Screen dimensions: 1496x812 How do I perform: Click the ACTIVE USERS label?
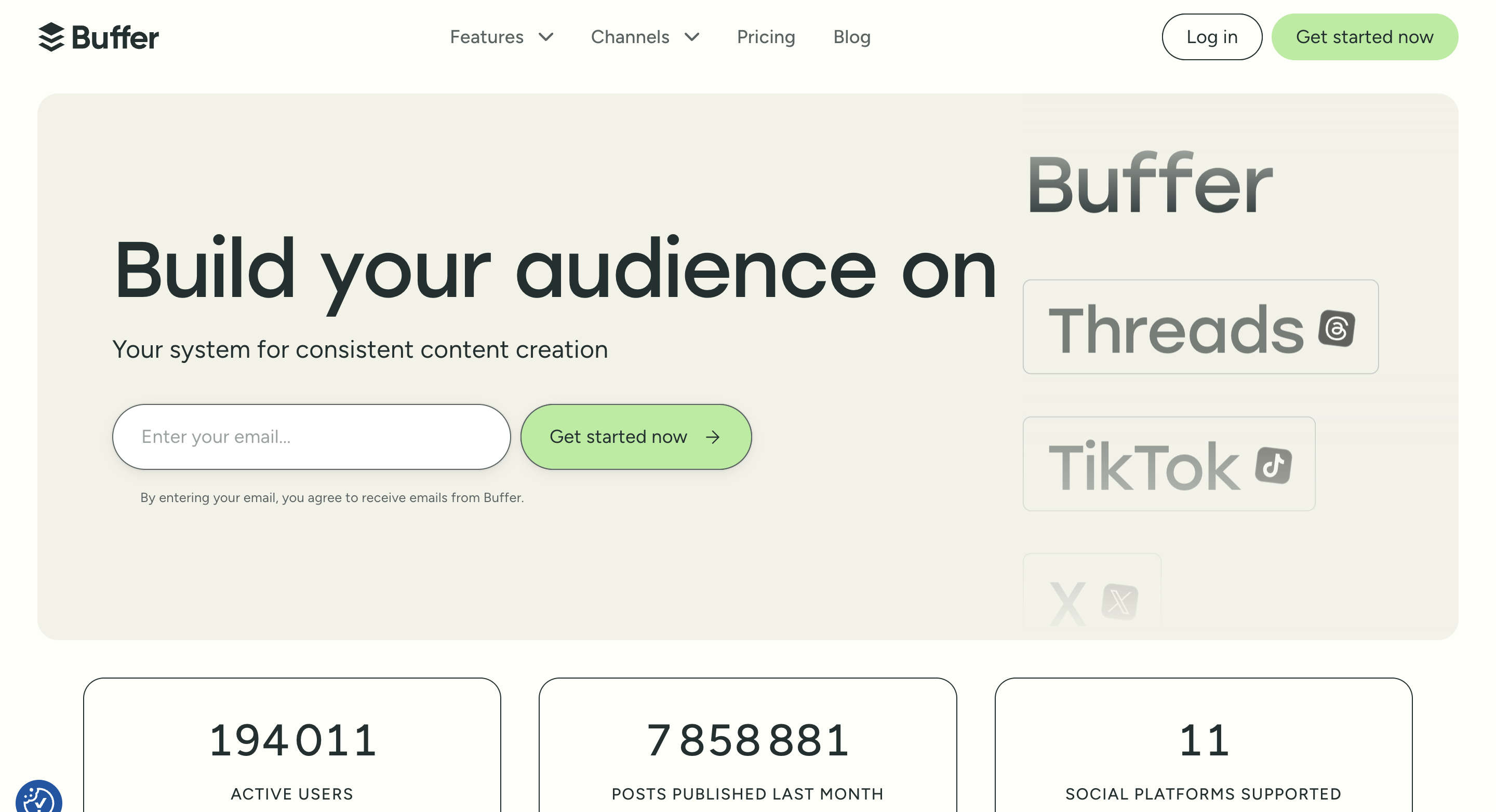[292, 793]
